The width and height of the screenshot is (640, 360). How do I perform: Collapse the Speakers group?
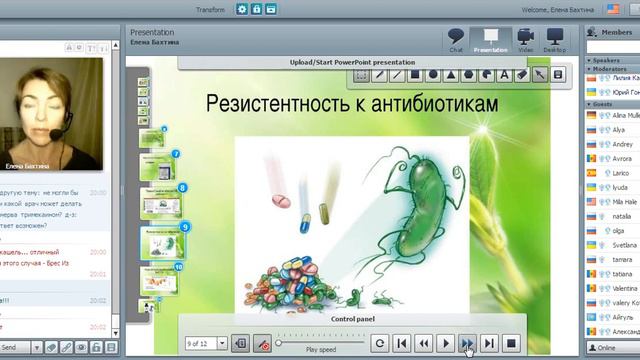[x=589, y=60]
